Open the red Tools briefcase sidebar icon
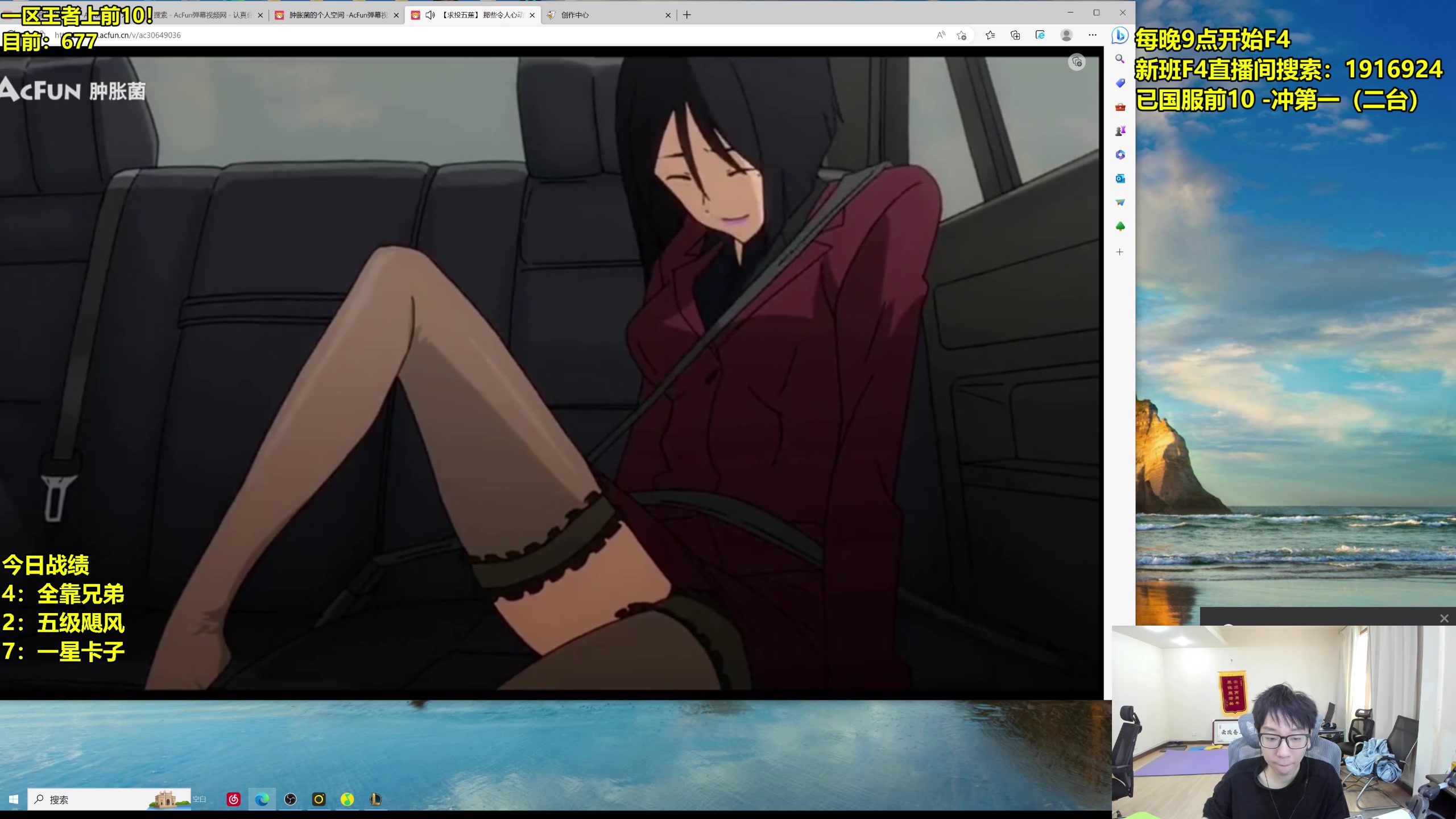 tap(1120, 107)
